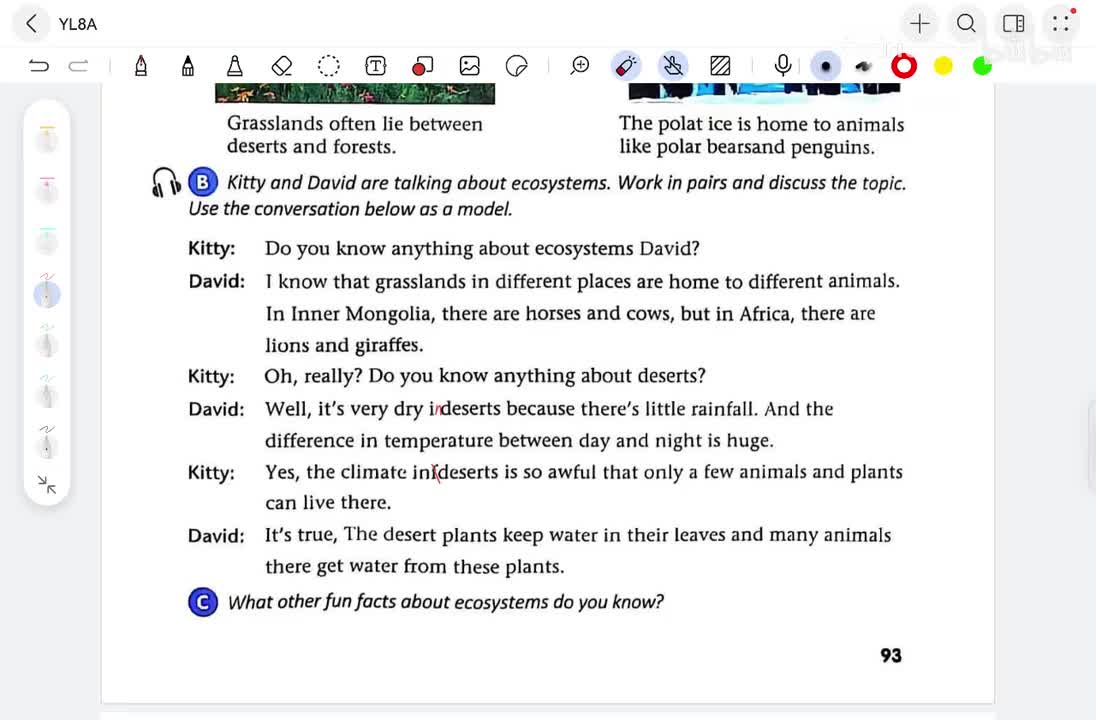Click 'can live there.' line
The image size is (1096, 720).
(x=328, y=503)
